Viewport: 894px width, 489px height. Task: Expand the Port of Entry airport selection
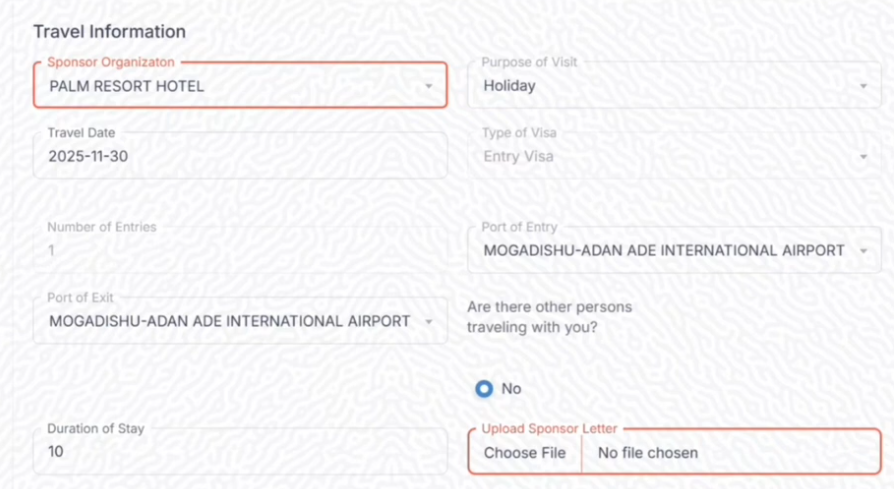[x=660, y=251]
